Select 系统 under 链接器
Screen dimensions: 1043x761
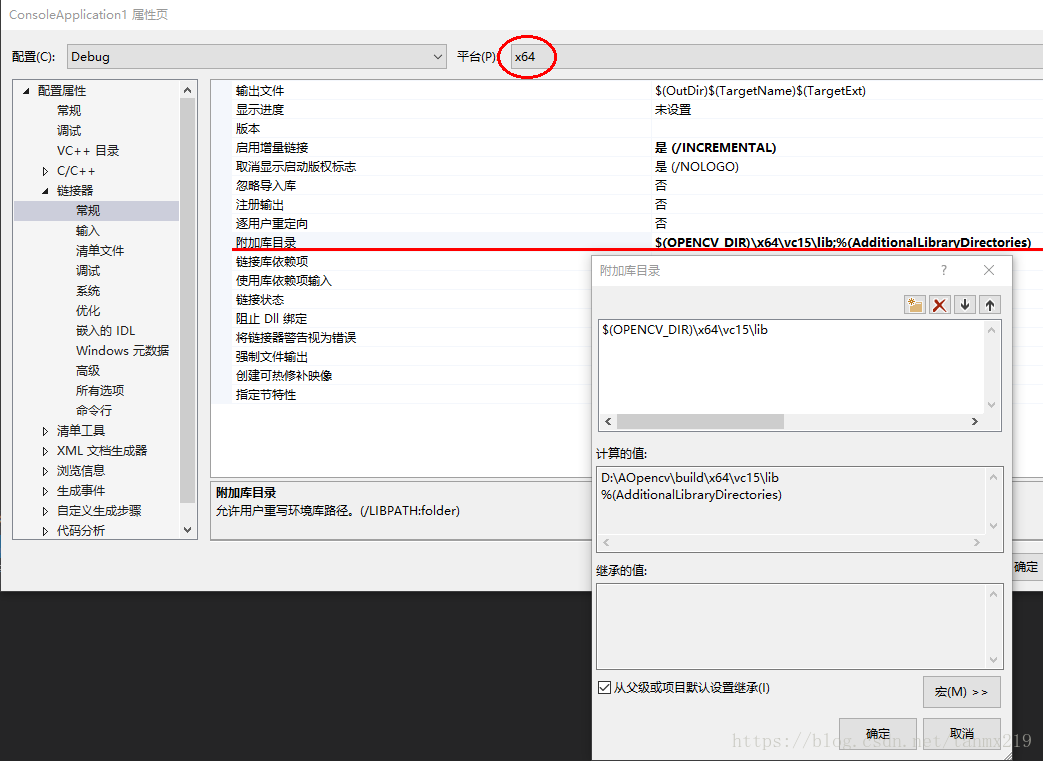pyautogui.click(x=88, y=291)
